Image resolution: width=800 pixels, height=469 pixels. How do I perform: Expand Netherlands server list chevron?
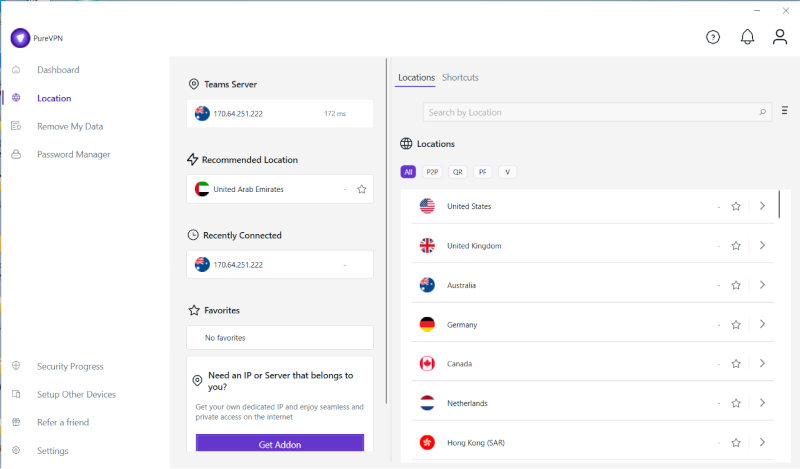click(762, 403)
